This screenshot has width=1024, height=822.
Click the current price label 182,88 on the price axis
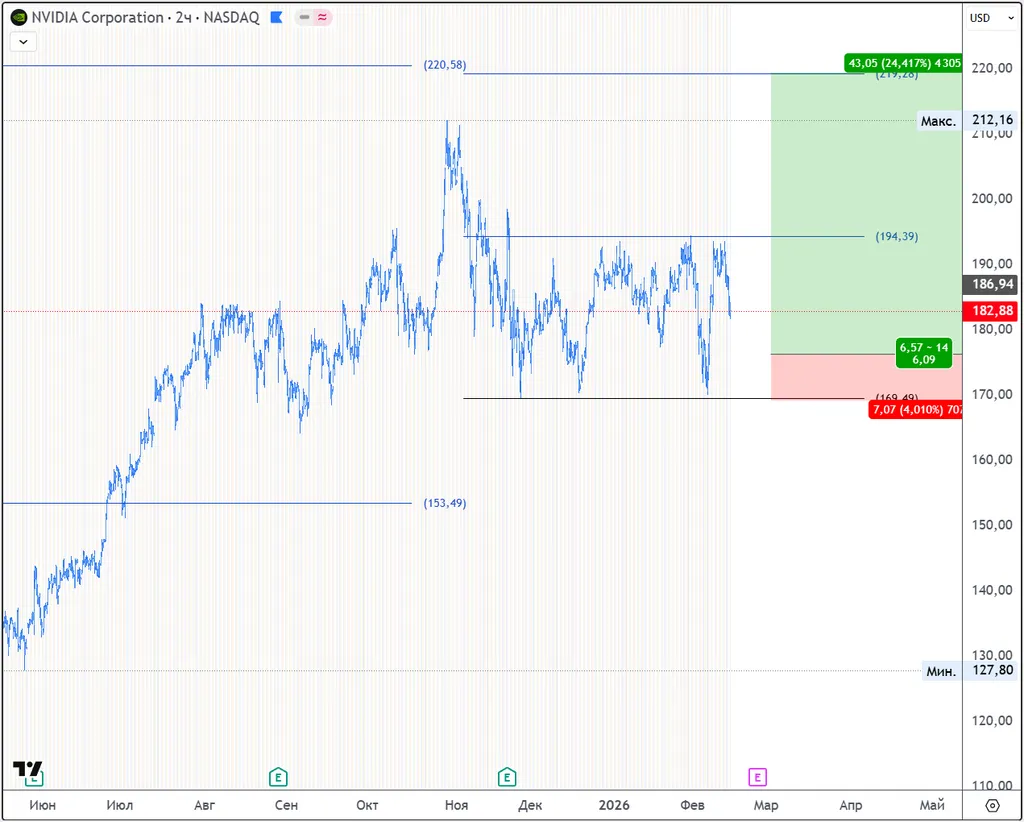pos(992,311)
